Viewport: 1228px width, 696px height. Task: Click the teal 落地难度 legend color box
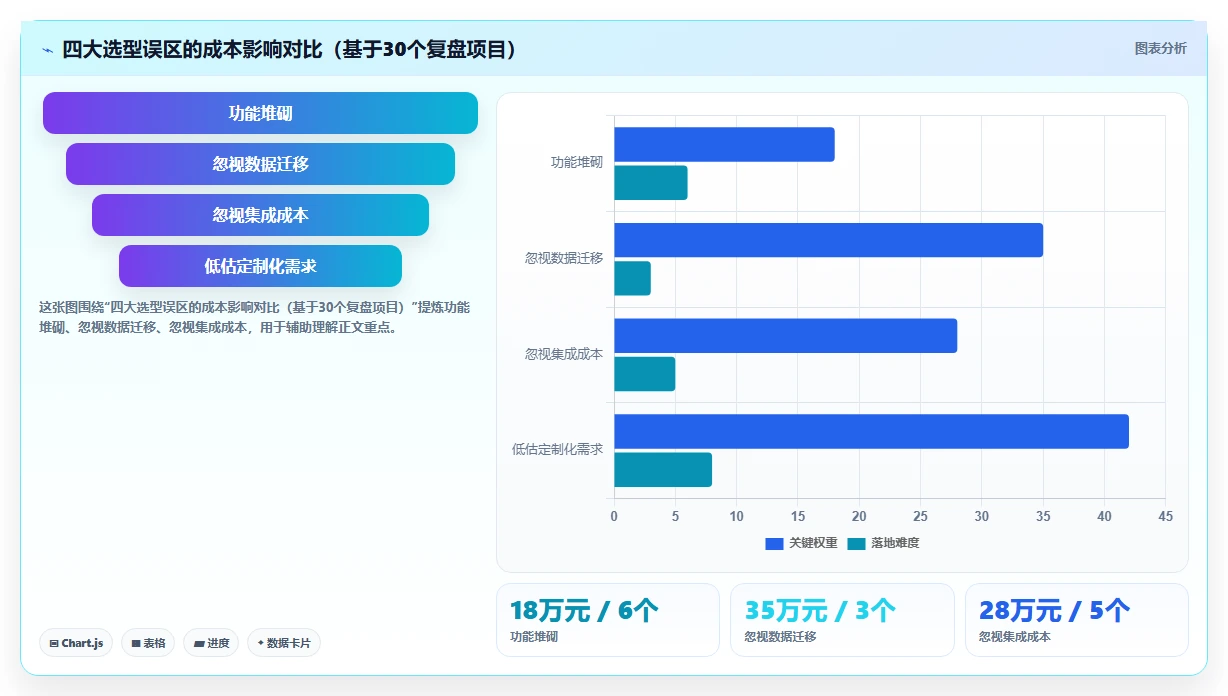(856, 543)
